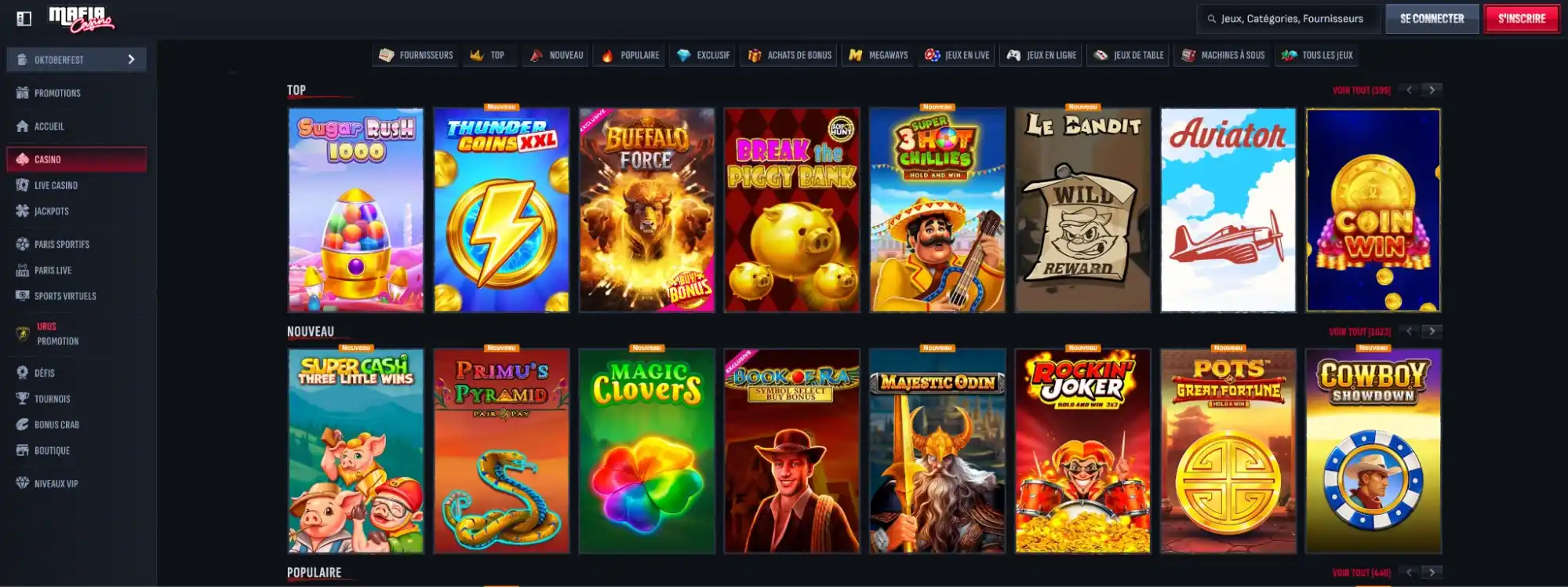Show next games in NOUVEAU row

[x=1432, y=331]
